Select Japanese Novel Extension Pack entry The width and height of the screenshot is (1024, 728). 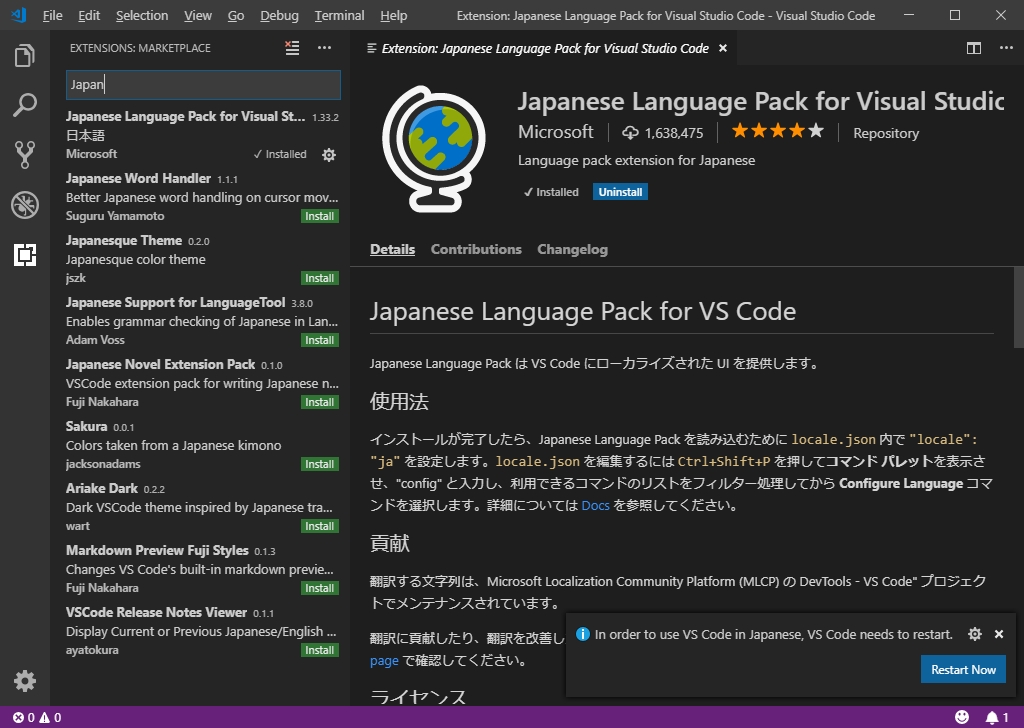[x=202, y=383]
